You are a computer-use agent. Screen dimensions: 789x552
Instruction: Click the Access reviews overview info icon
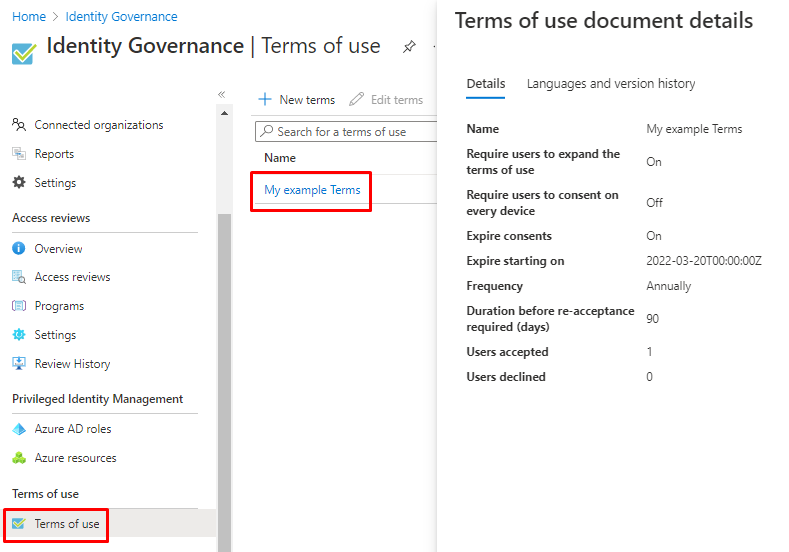19,249
